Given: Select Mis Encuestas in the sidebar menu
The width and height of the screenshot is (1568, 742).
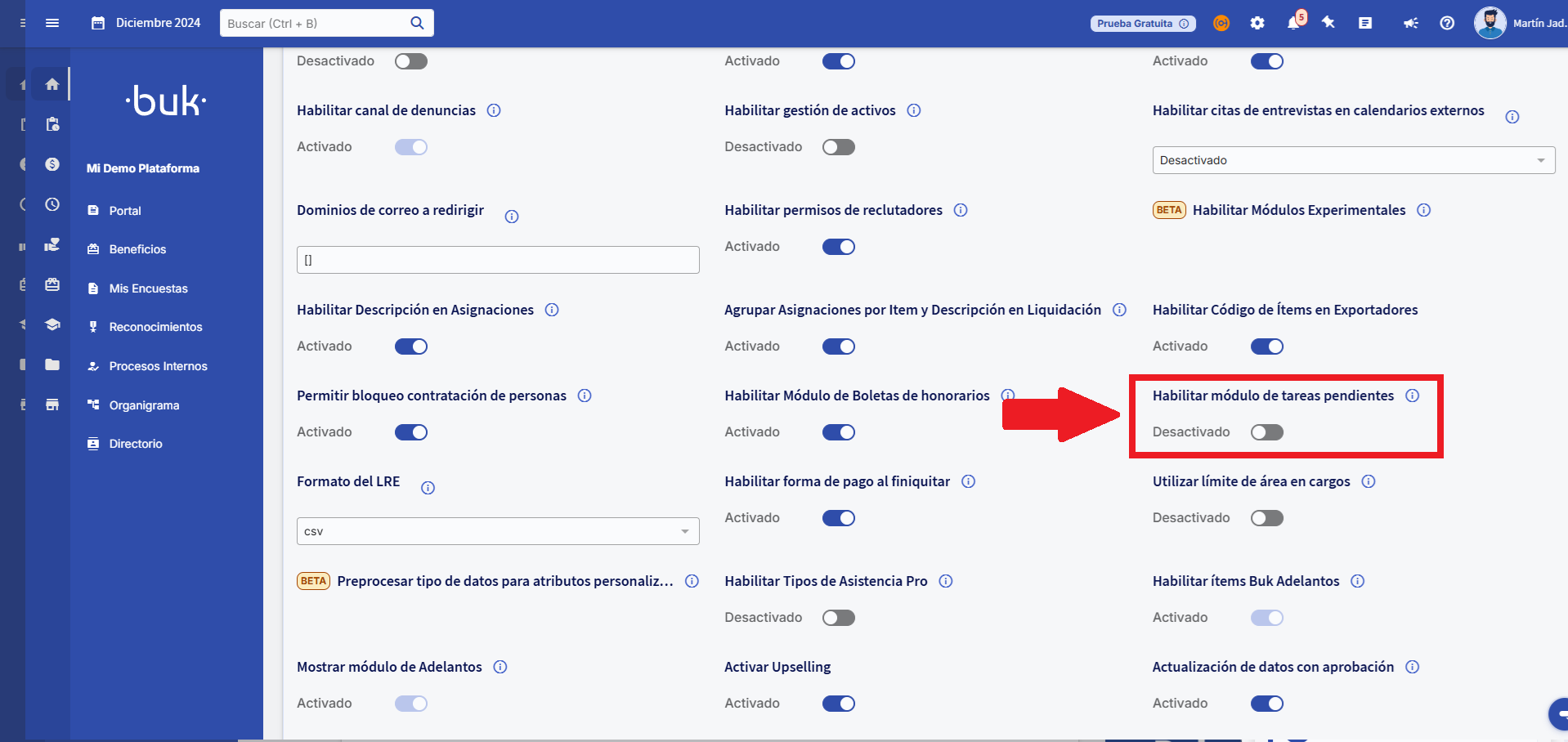Looking at the screenshot, I should 149,288.
